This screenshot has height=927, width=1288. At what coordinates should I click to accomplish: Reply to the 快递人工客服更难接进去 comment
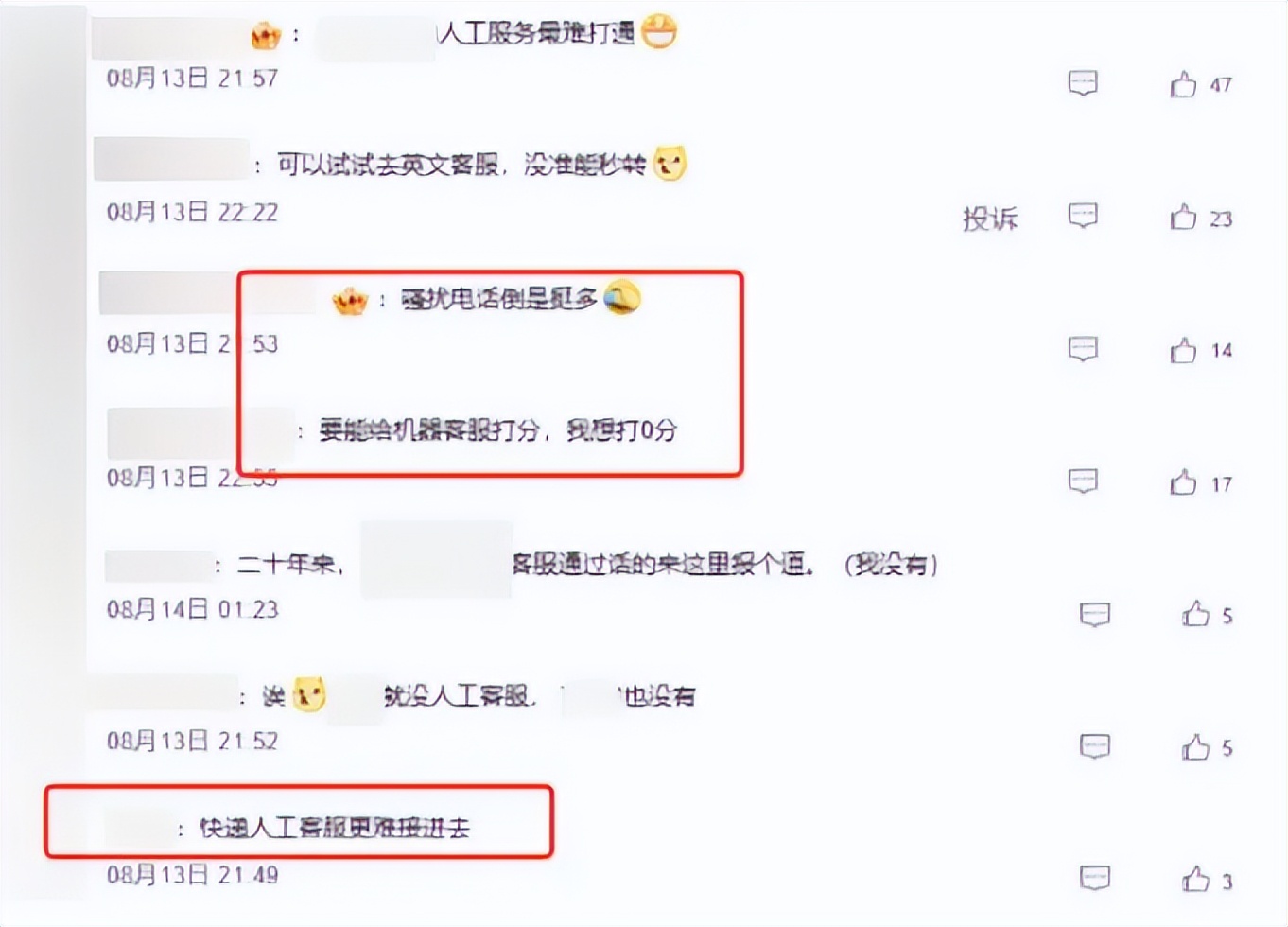(x=1095, y=878)
